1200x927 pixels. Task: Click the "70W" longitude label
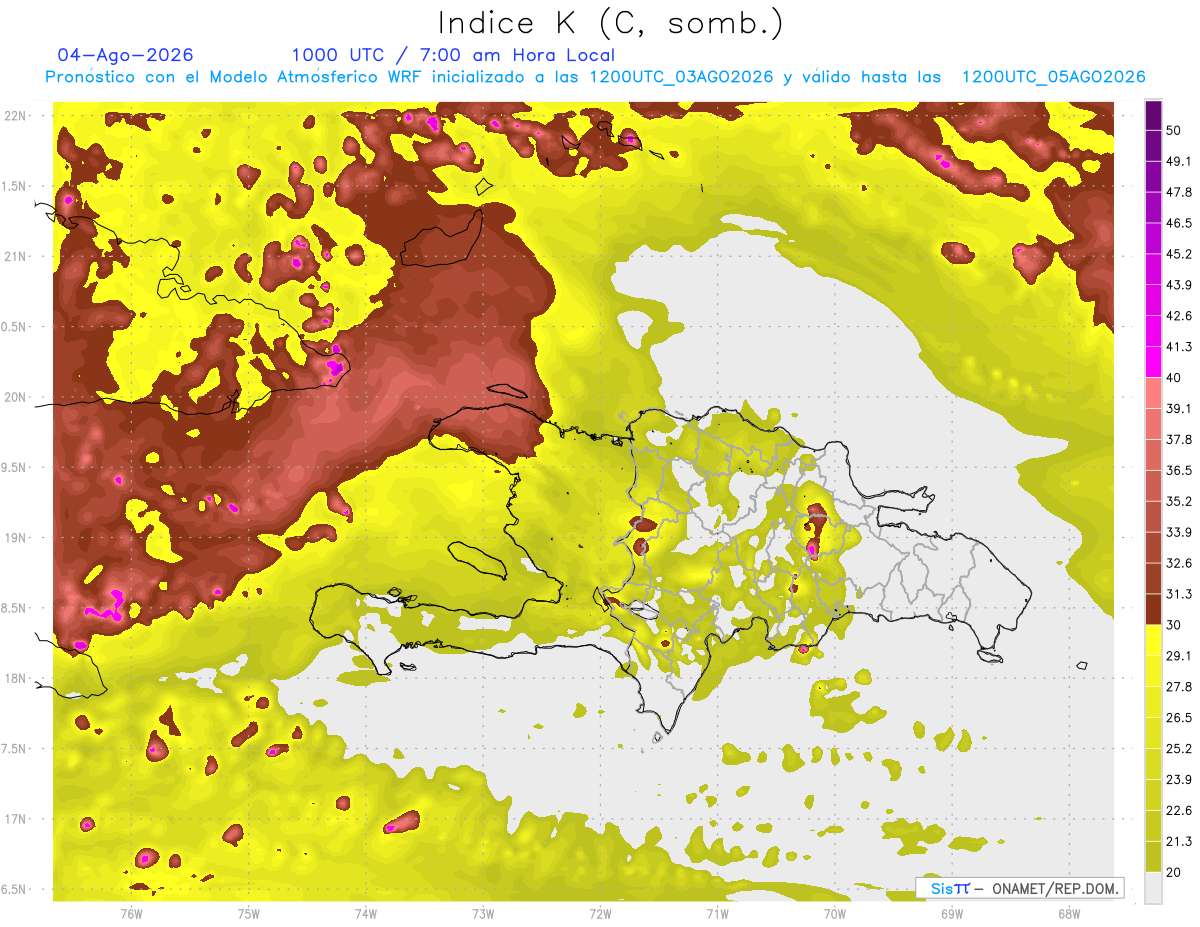pos(835,913)
